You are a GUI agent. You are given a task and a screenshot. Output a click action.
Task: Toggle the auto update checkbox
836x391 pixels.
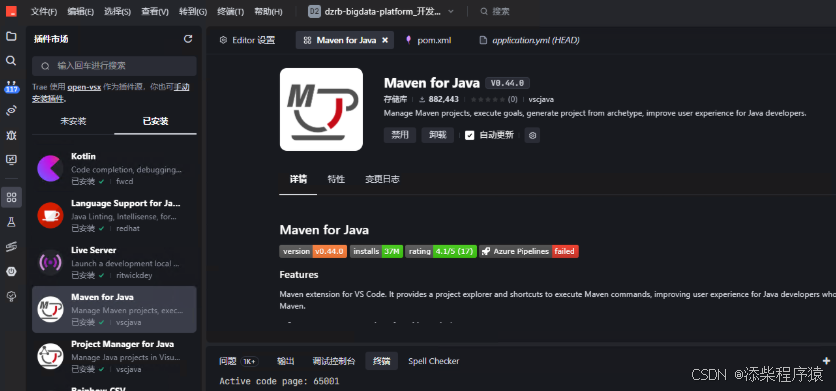469,135
